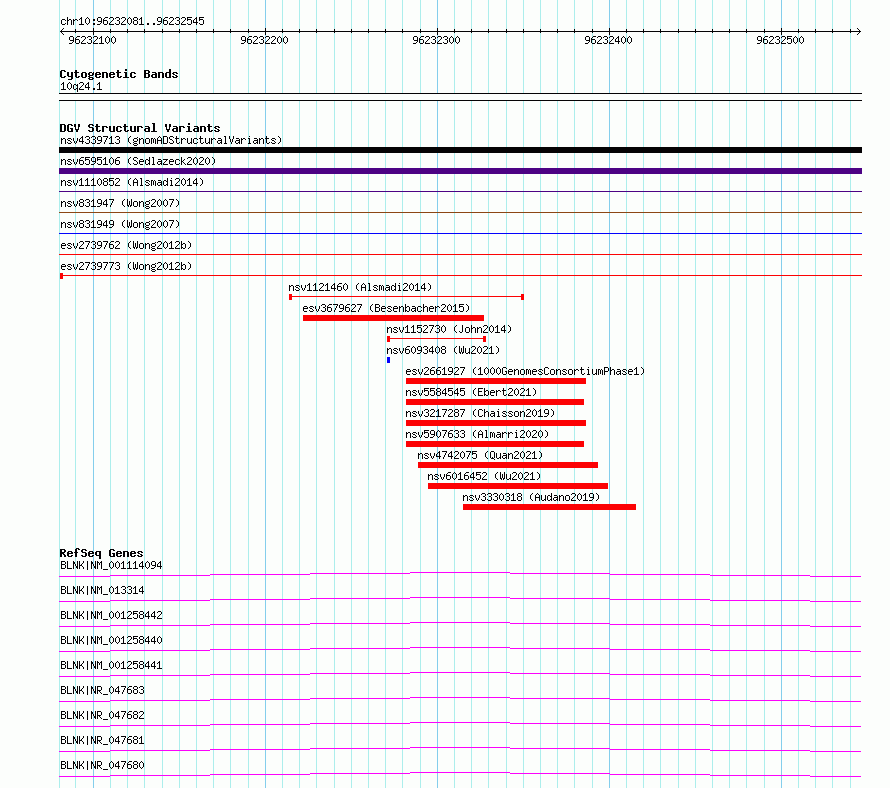Click ruler position 96232500
The height and width of the screenshot is (788, 890).
click(780, 40)
